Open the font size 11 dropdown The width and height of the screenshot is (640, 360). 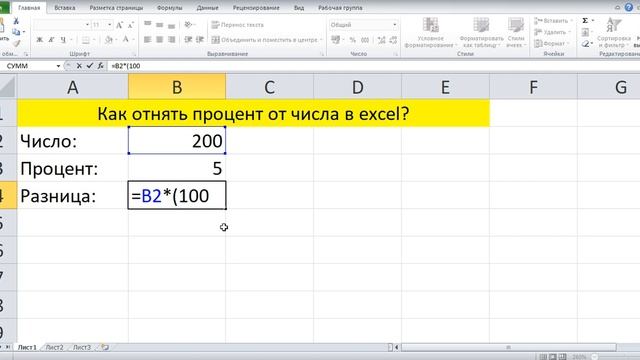tap(109, 25)
